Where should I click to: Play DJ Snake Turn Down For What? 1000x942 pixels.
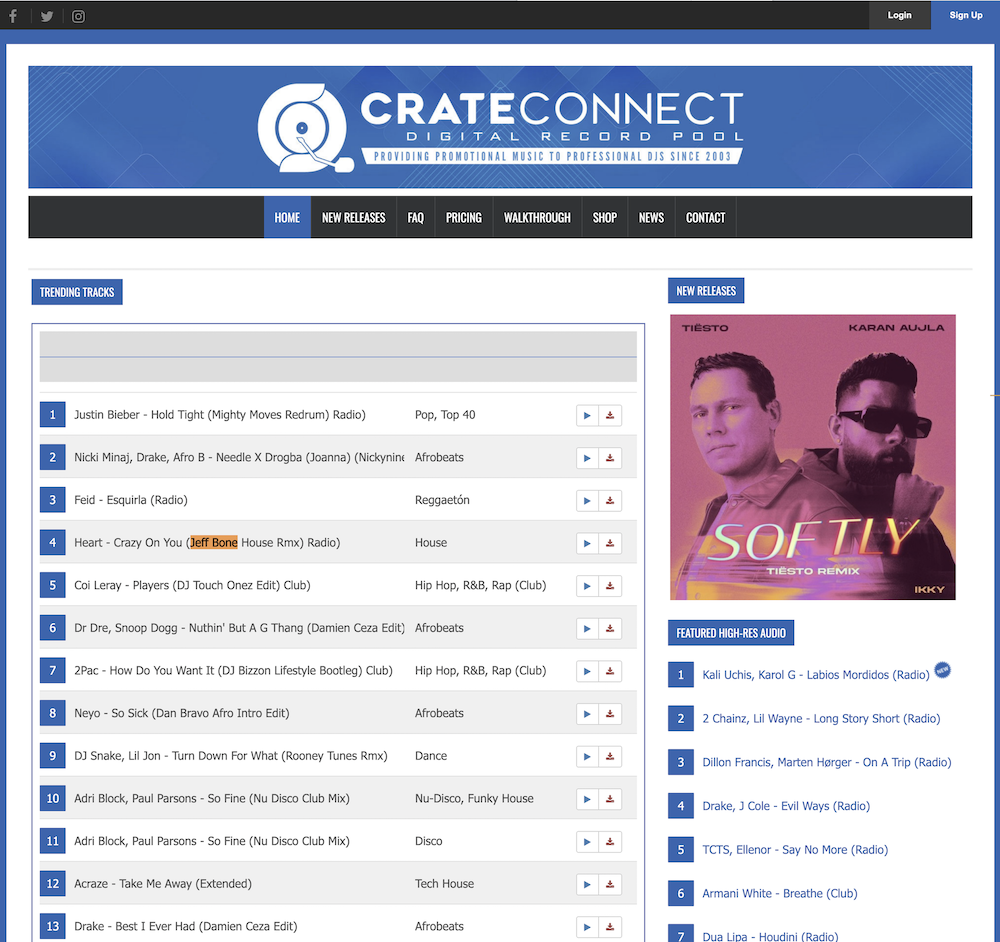587,756
